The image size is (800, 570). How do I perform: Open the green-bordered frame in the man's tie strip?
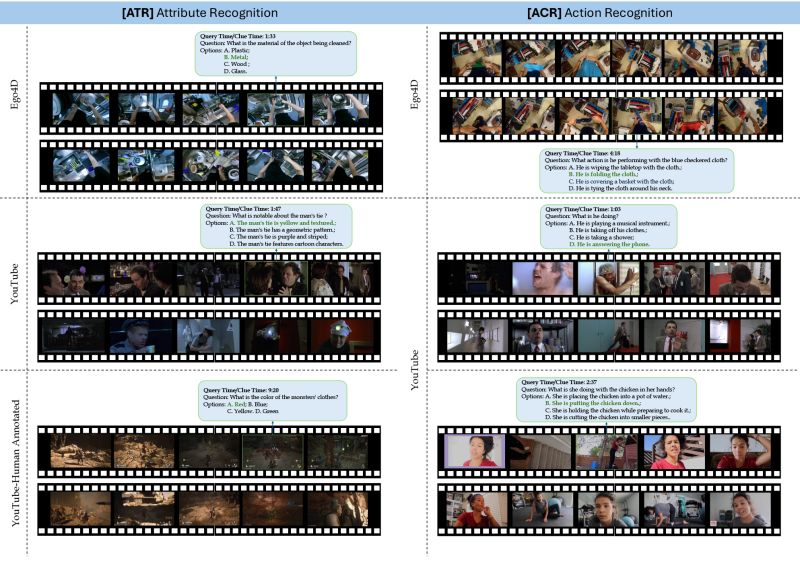pos(276,279)
